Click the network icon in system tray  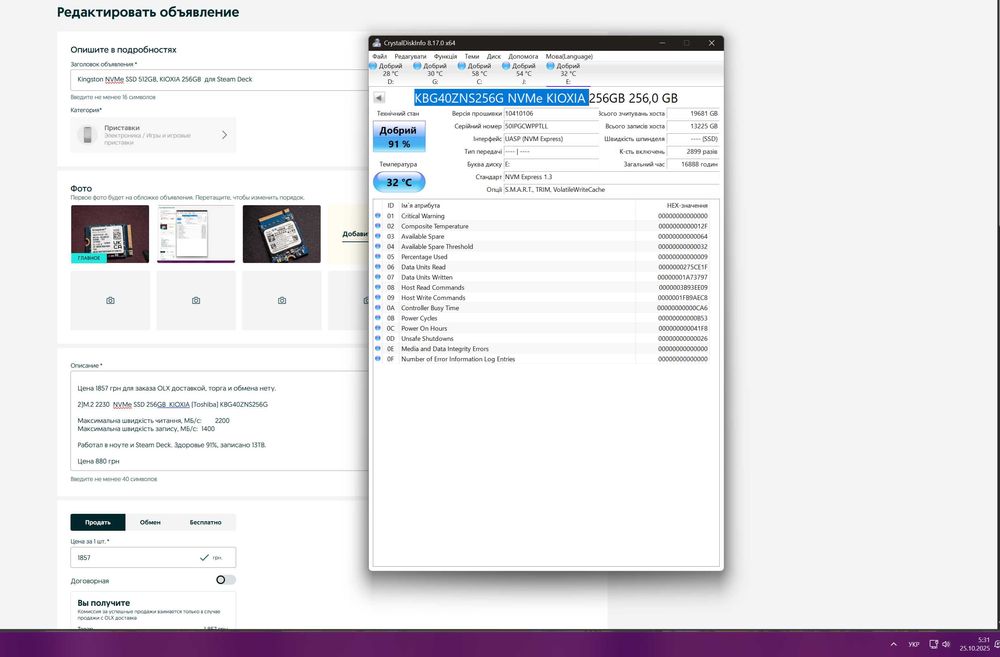tap(934, 644)
